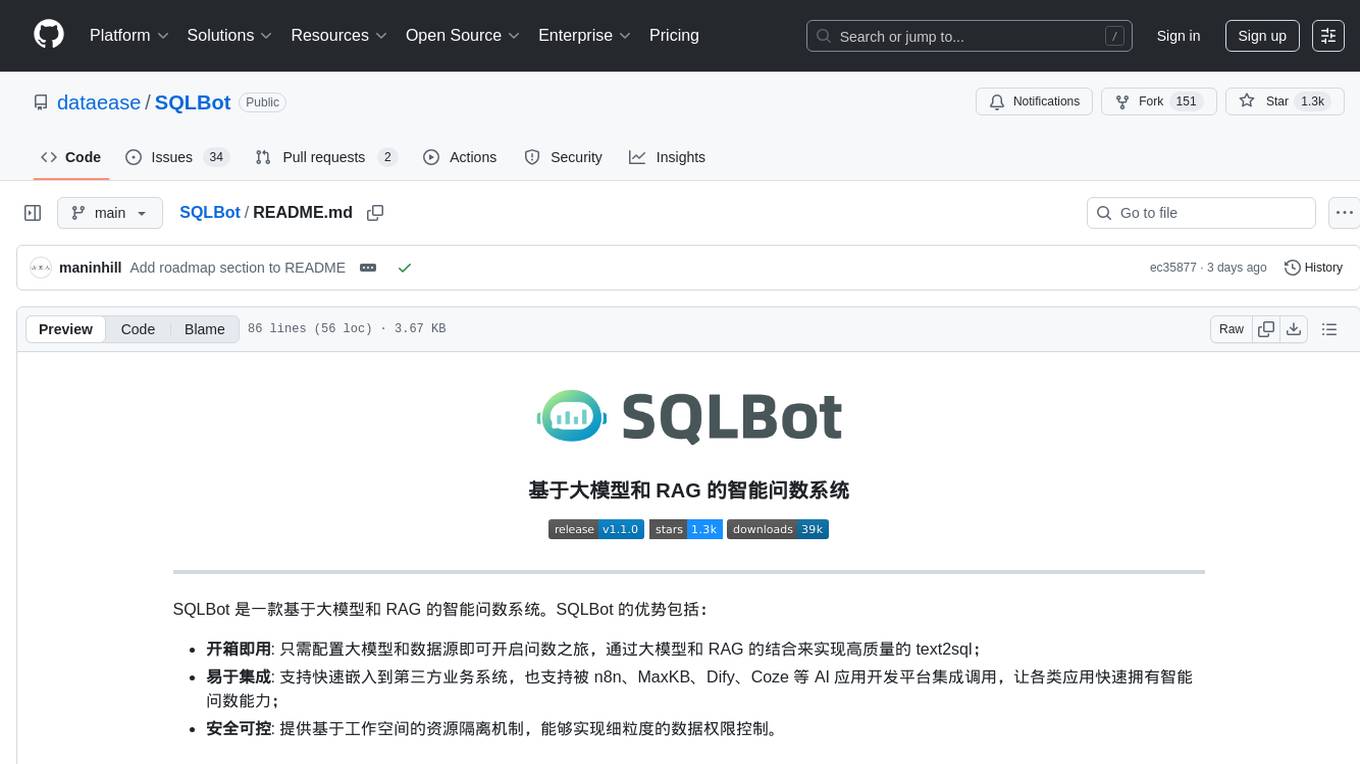This screenshot has height=764, width=1360.
Task: Focus the Go to file field
Action: tap(1201, 213)
